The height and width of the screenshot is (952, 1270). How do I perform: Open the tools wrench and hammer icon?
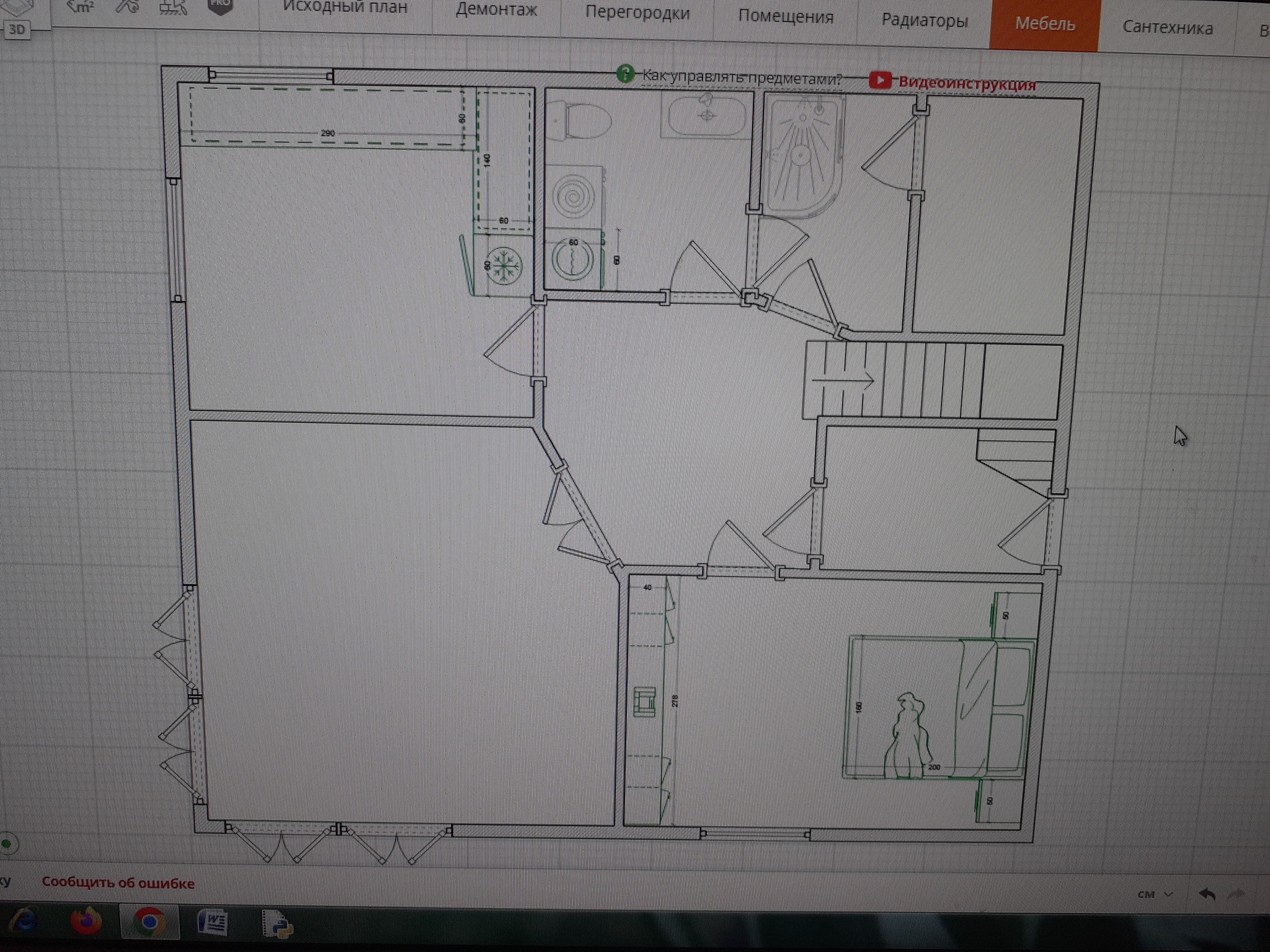click(128, 7)
